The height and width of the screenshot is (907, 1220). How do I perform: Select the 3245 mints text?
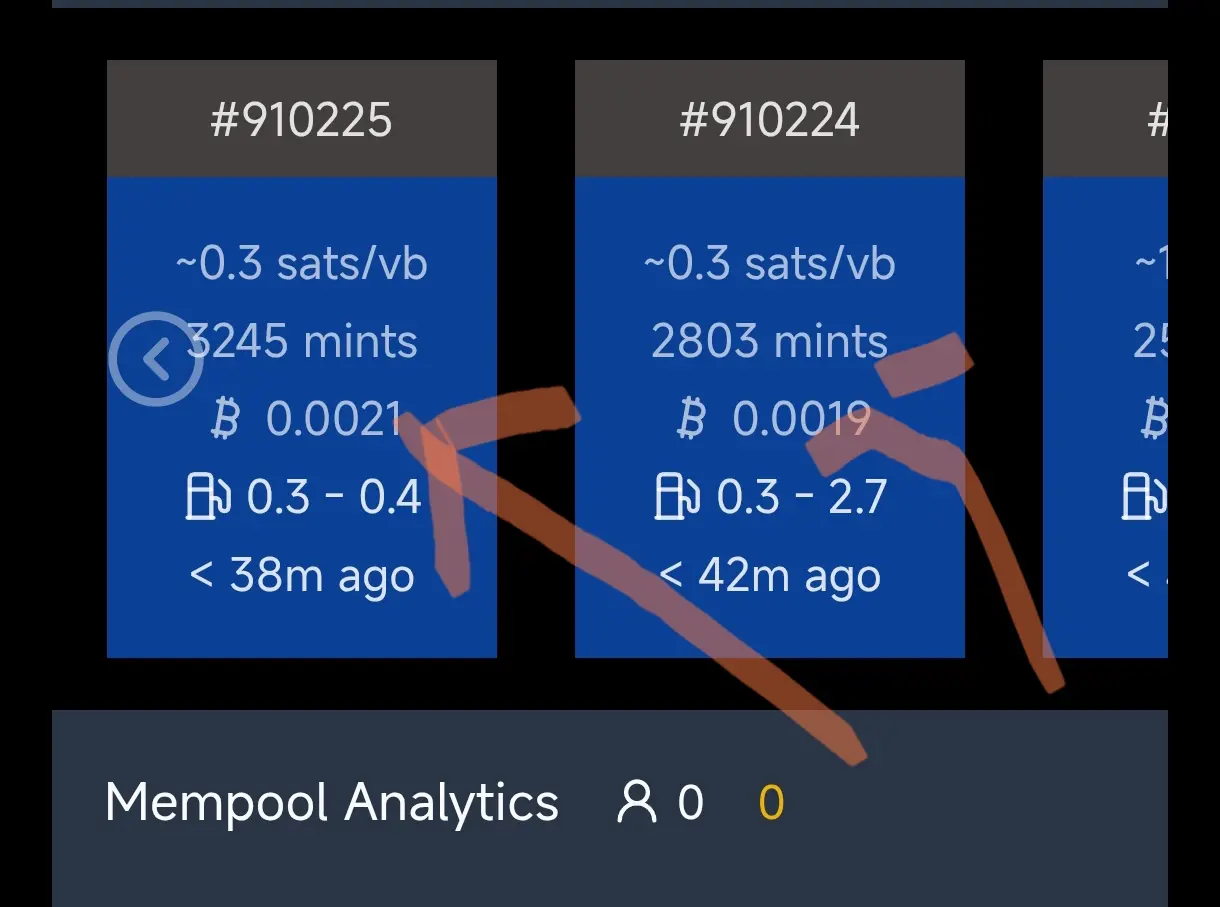(302, 342)
